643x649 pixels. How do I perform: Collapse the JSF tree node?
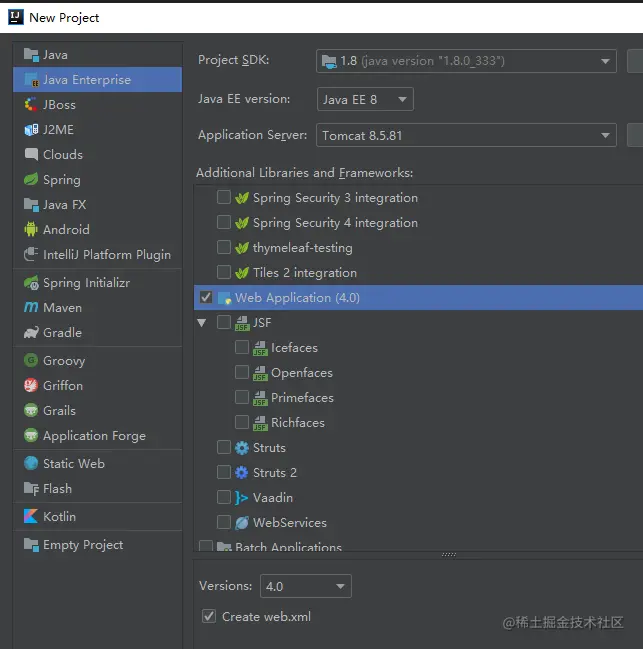[x=202, y=323]
